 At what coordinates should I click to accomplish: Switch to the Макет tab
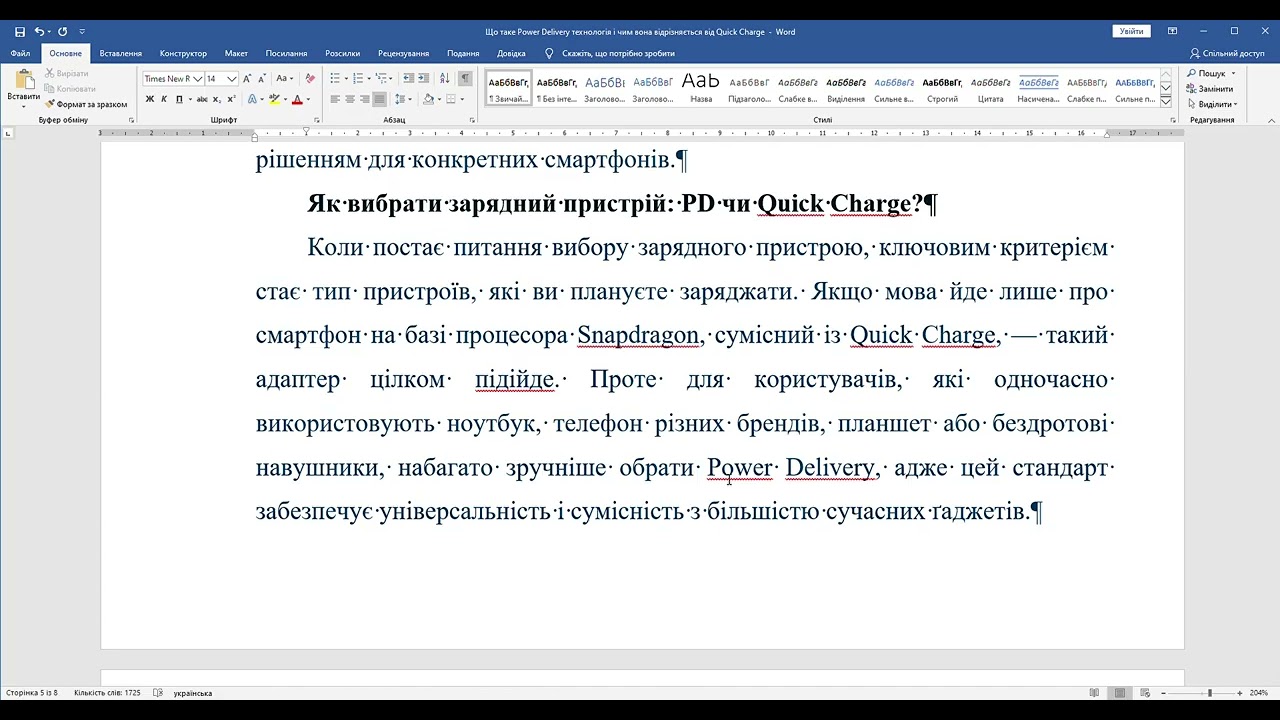236,53
